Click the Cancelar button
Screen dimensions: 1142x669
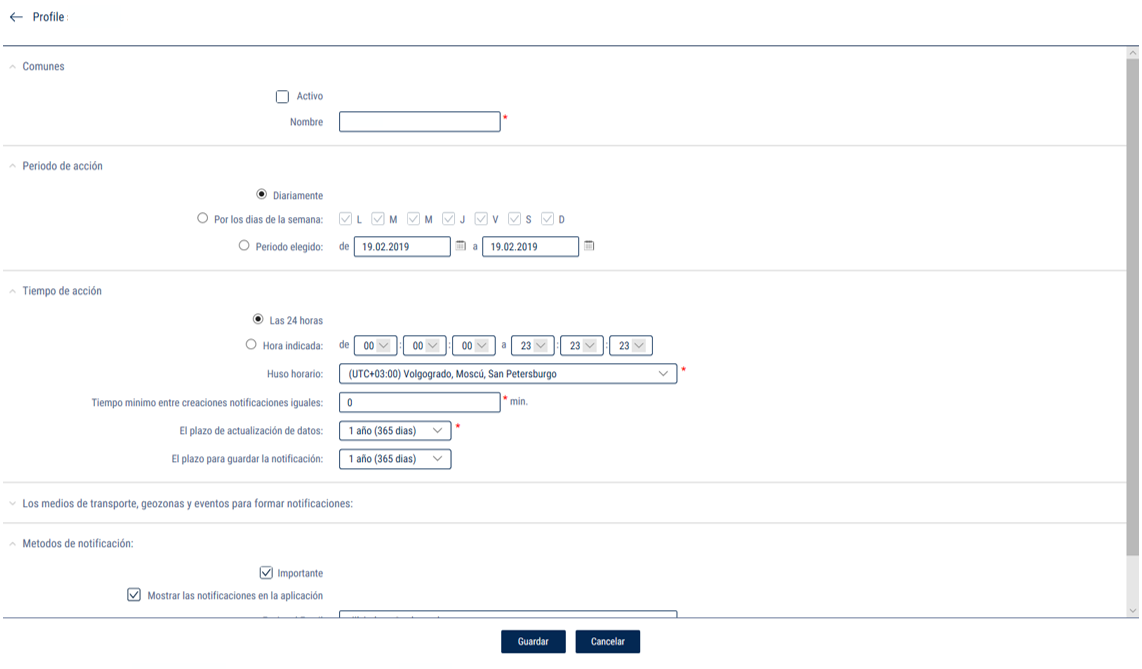click(607, 642)
